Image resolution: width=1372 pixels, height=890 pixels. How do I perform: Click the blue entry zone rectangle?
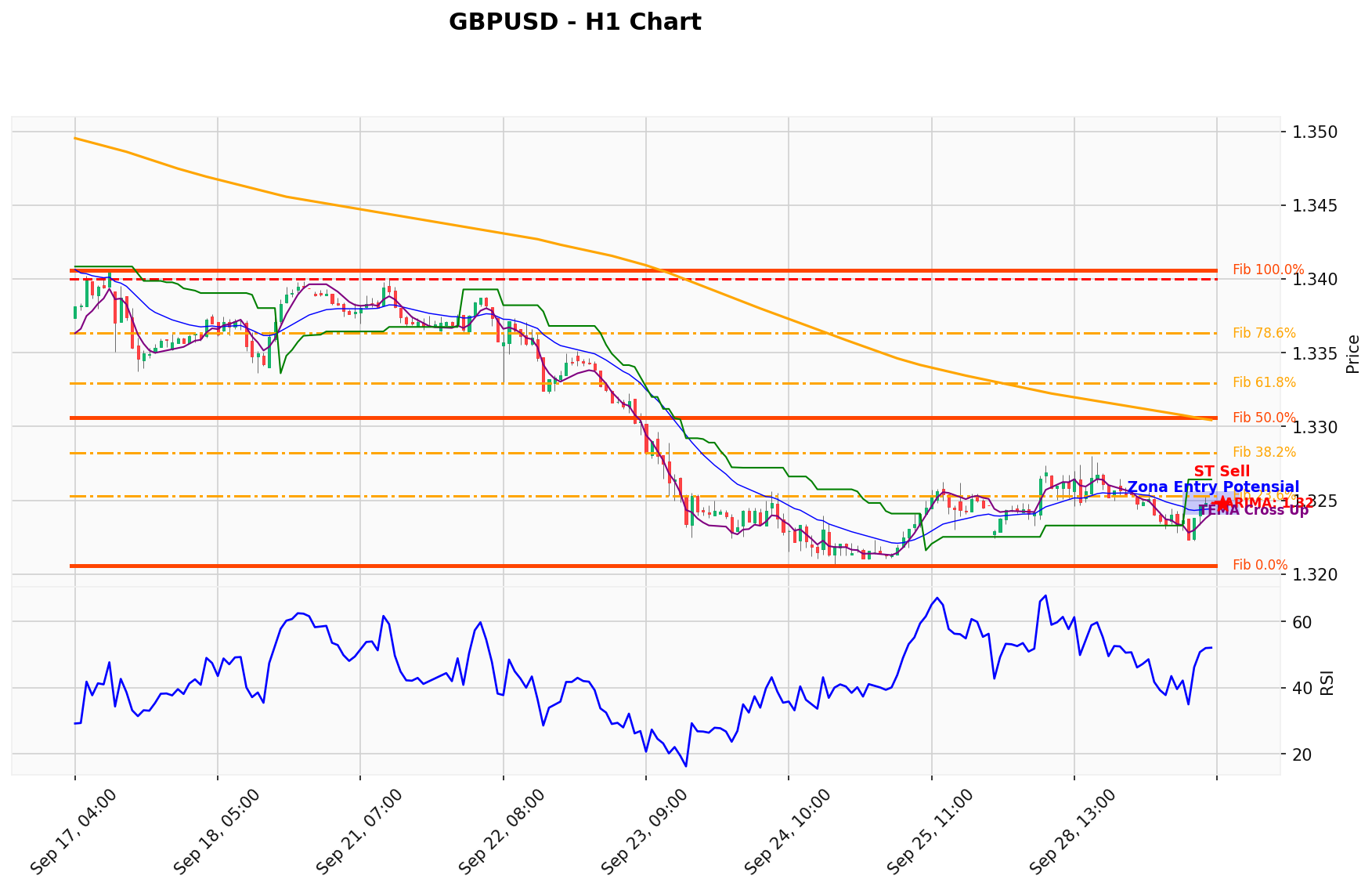click(1211, 502)
